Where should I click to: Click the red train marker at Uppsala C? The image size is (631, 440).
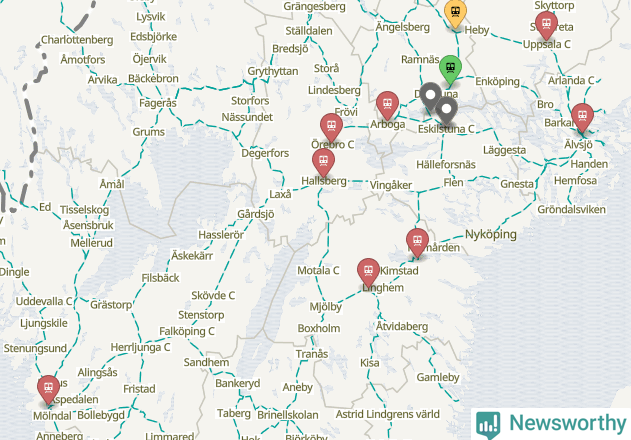[x=546, y=24]
